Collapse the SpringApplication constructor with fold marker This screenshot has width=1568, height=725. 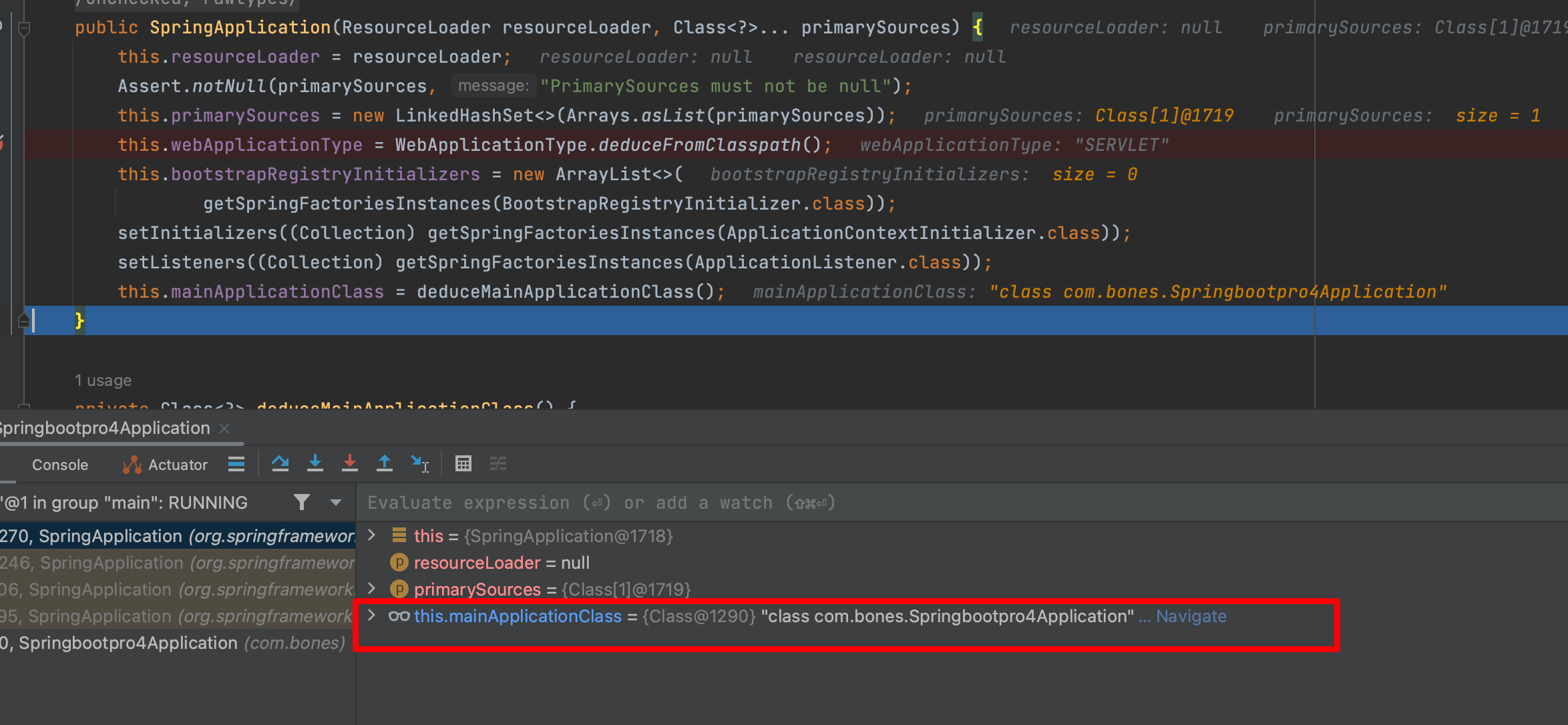24,28
